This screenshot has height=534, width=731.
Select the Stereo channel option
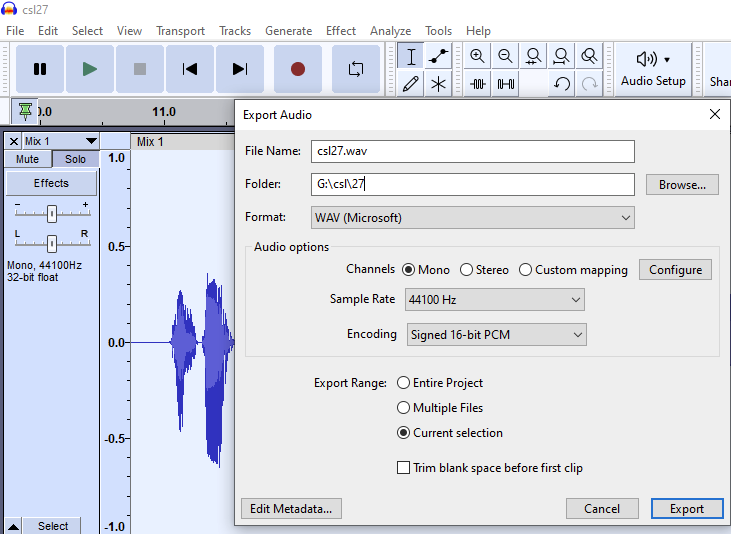coord(467,270)
